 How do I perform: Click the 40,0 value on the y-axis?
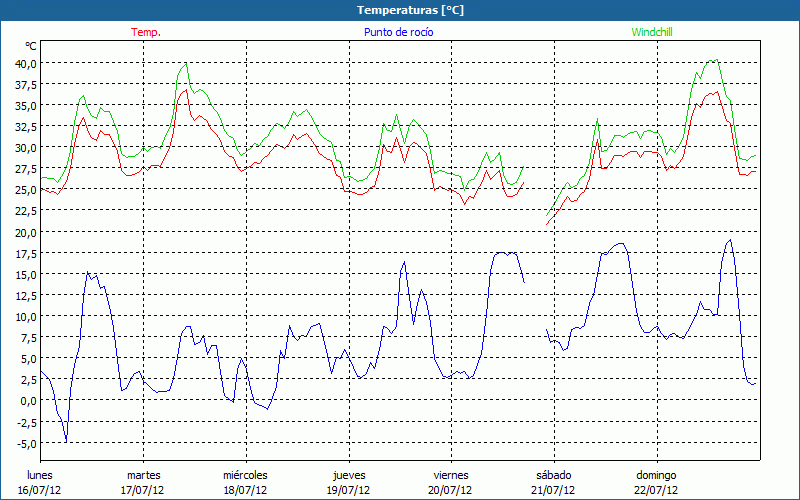[24, 63]
